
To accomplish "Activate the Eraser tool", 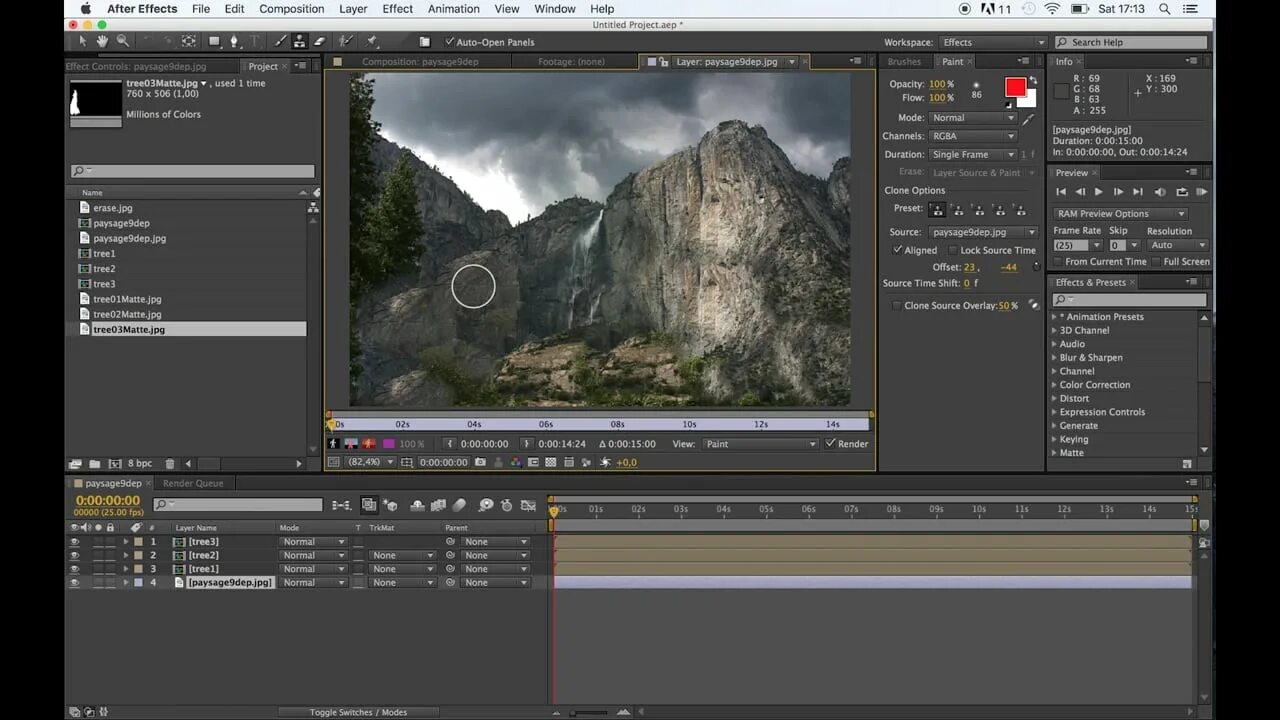I will click(x=320, y=42).
